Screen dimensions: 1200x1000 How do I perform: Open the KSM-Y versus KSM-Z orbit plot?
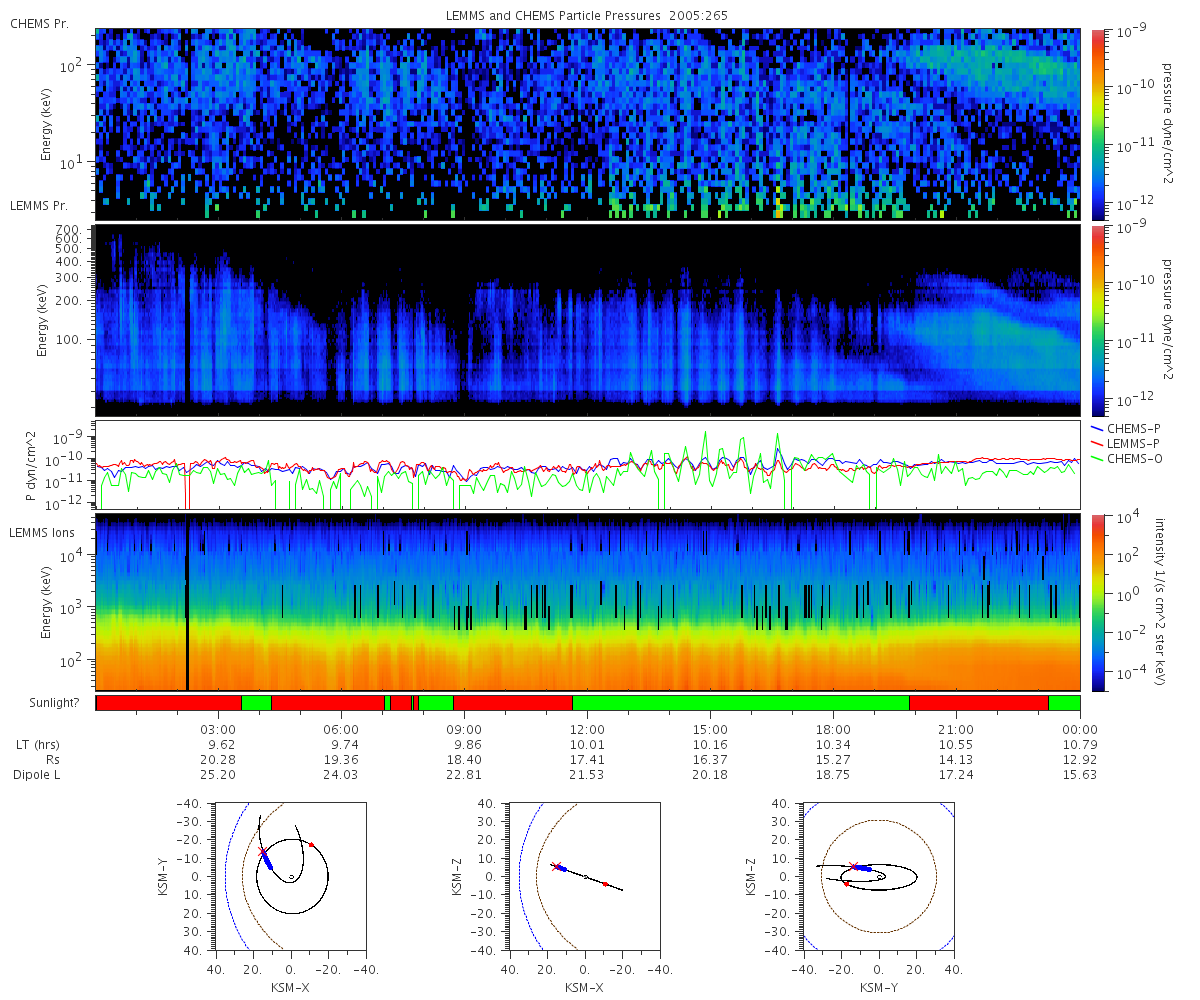tap(878, 875)
